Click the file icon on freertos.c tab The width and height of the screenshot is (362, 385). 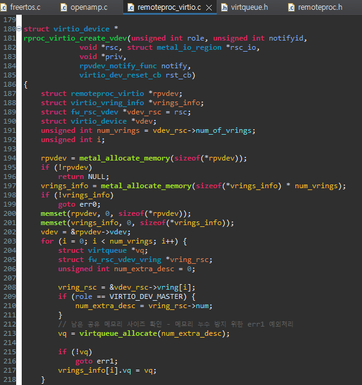click(4, 7)
